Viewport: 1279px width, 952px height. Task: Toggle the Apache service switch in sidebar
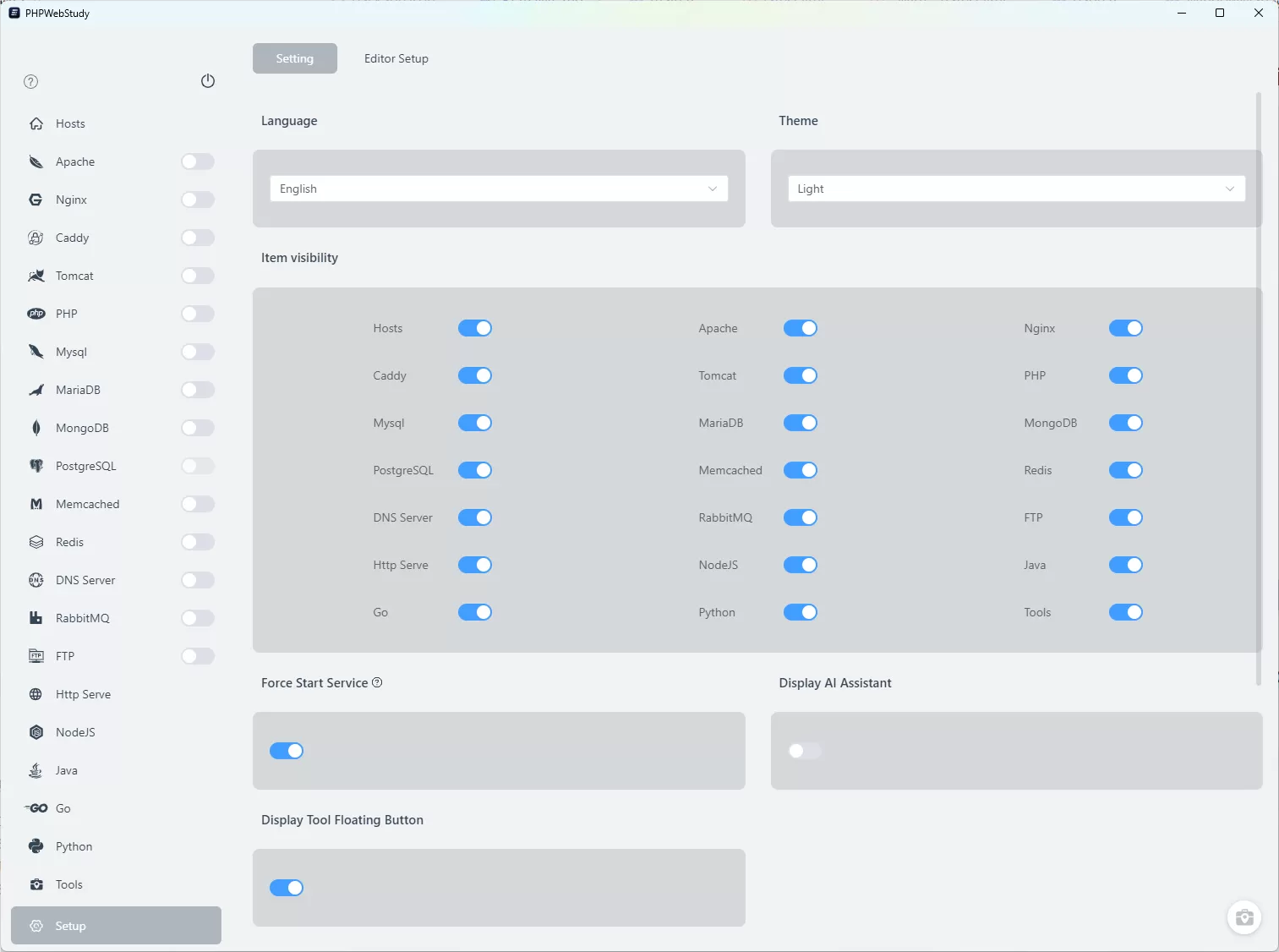coord(197,161)
